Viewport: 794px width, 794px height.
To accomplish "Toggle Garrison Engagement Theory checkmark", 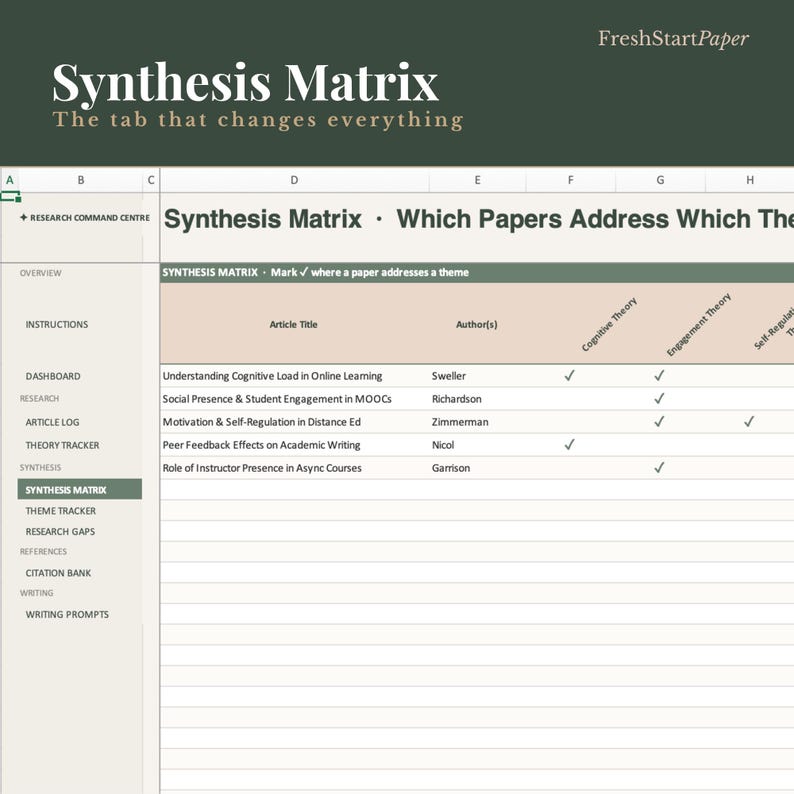I will [659, 467].
